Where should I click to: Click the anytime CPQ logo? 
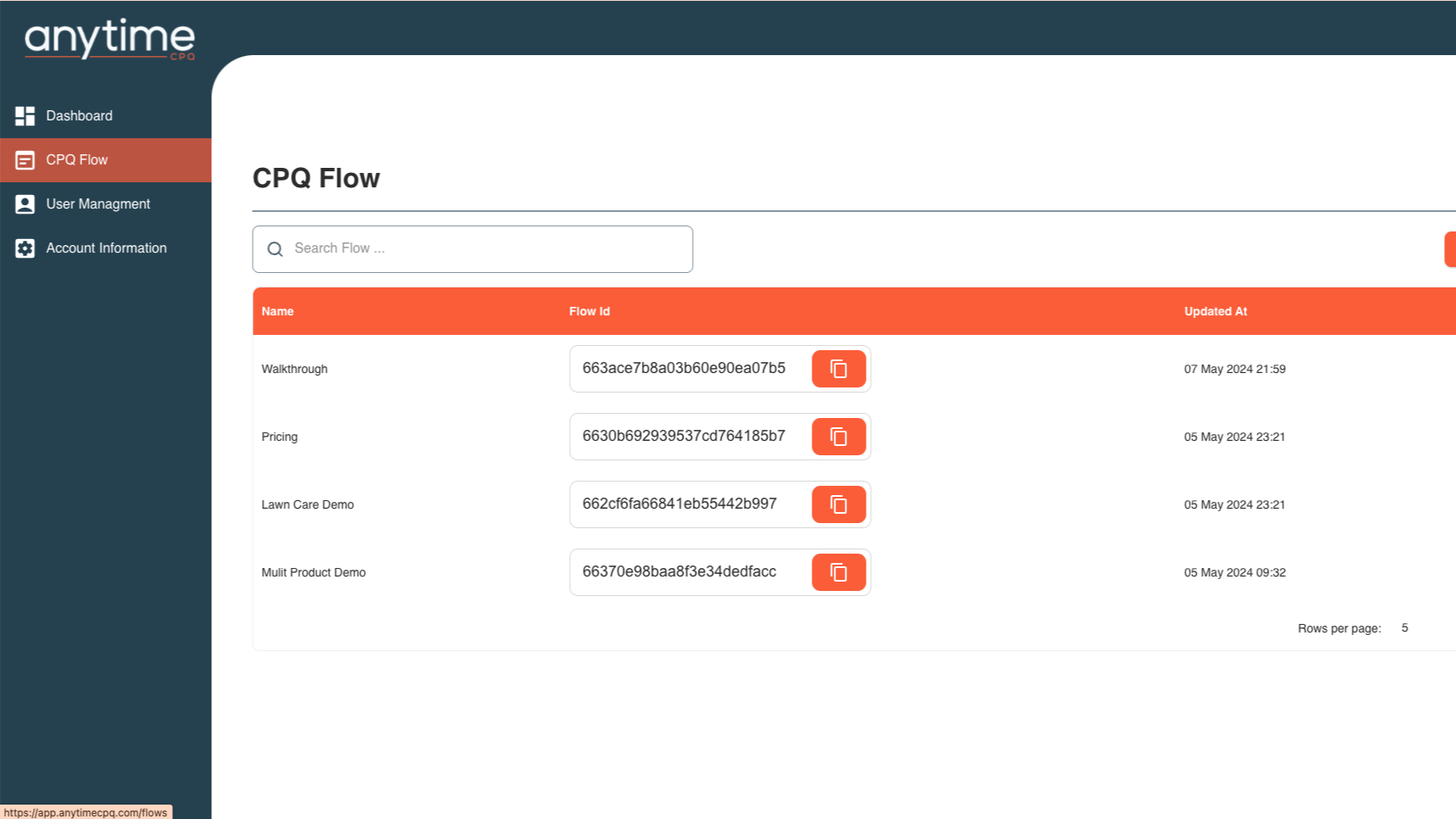109,39
